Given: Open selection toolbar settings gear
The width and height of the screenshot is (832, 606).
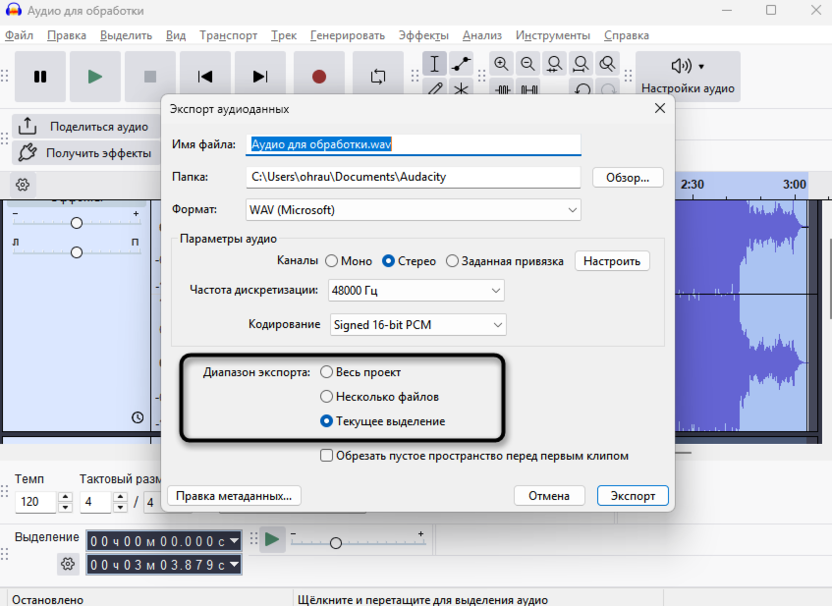Looking at the screenshot, I should tap(68, 564).
